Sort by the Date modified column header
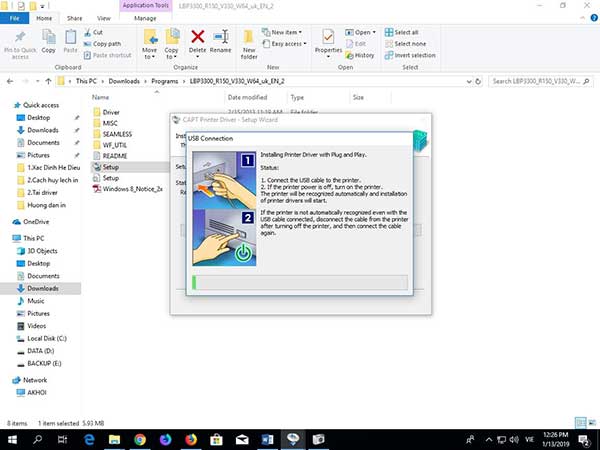The width and height of the screenshot is (600, 450). (x=247, y=98)
